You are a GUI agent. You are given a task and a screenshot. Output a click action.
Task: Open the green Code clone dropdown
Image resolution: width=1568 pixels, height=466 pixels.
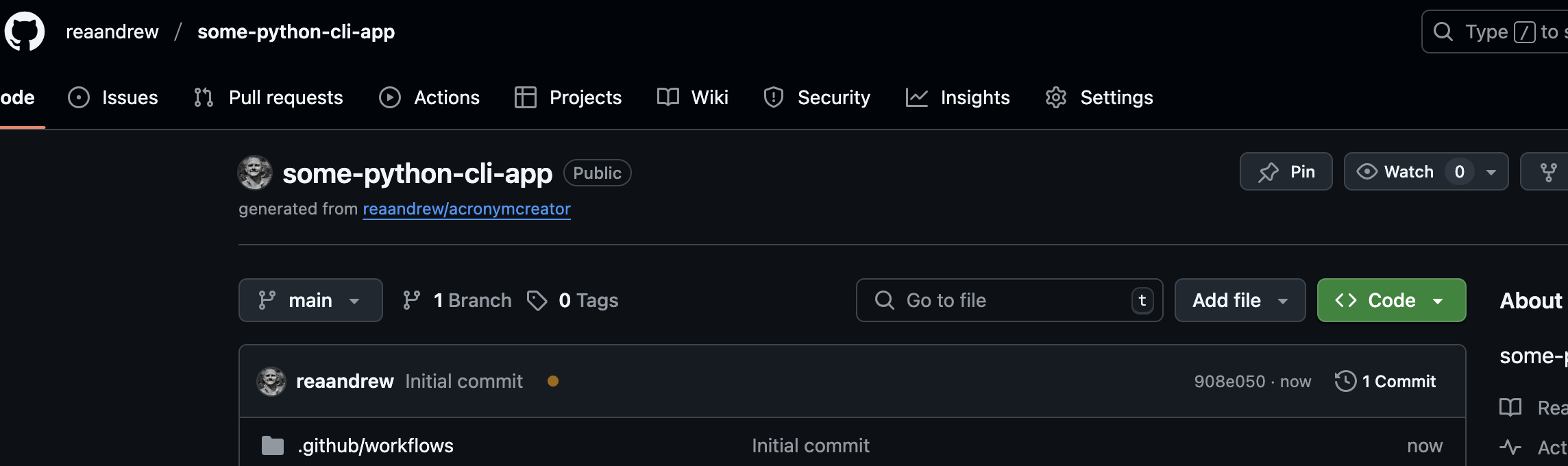[x=1391, y=300]
